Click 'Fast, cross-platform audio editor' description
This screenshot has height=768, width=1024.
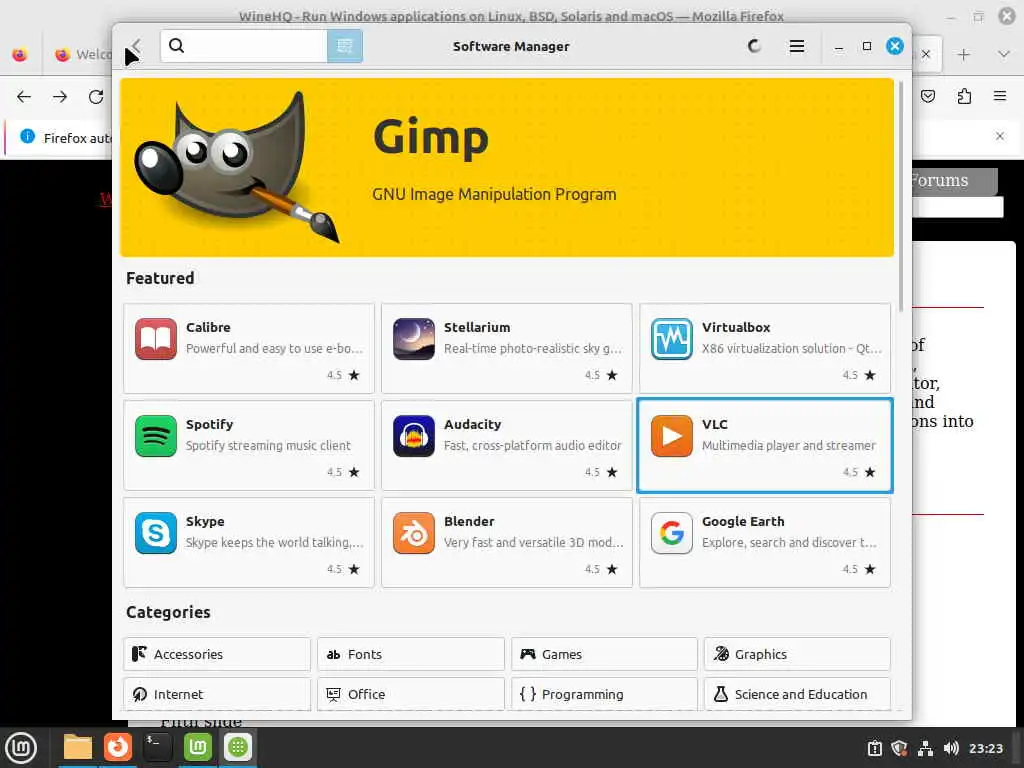pos(532,445)
